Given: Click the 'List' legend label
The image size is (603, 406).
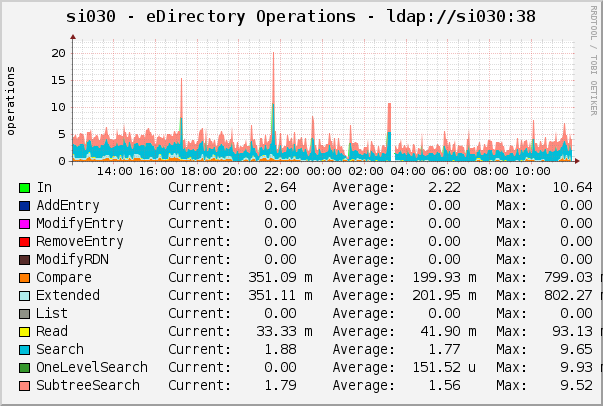Looking at the screenshot, I should point(52,313).
